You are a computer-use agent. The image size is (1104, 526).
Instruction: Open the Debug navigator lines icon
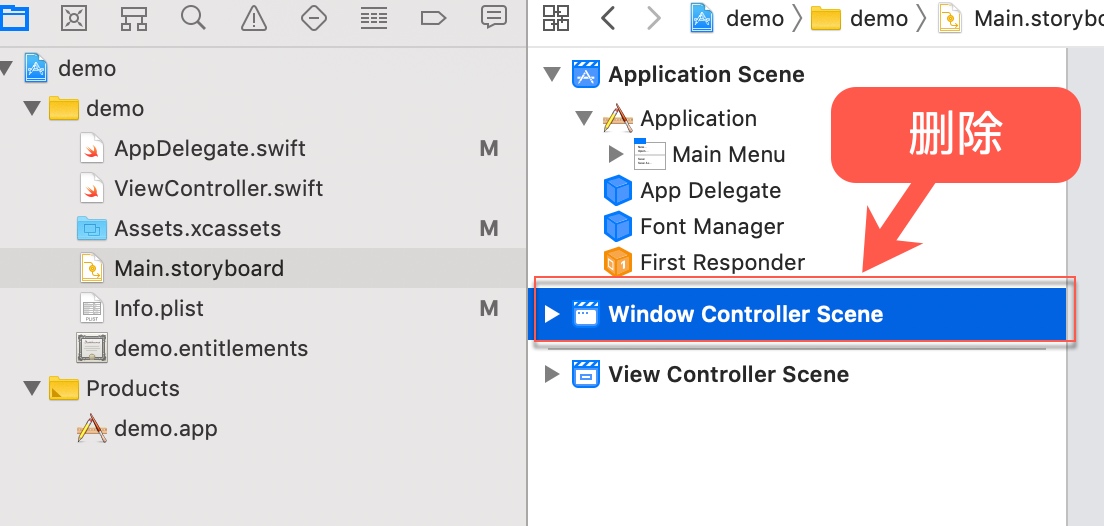(374, 18)
